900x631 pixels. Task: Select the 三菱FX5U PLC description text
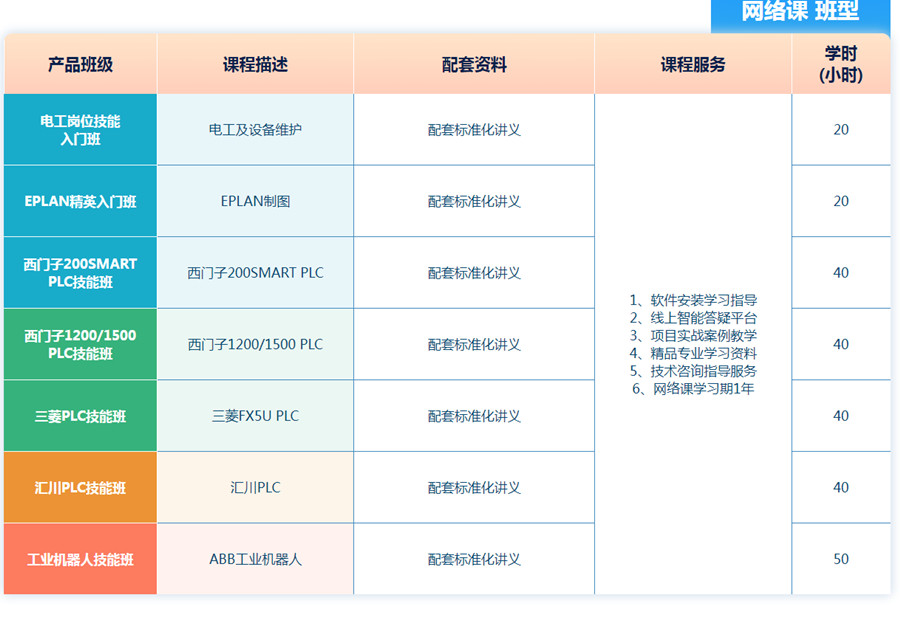click(x=255, y=416)
